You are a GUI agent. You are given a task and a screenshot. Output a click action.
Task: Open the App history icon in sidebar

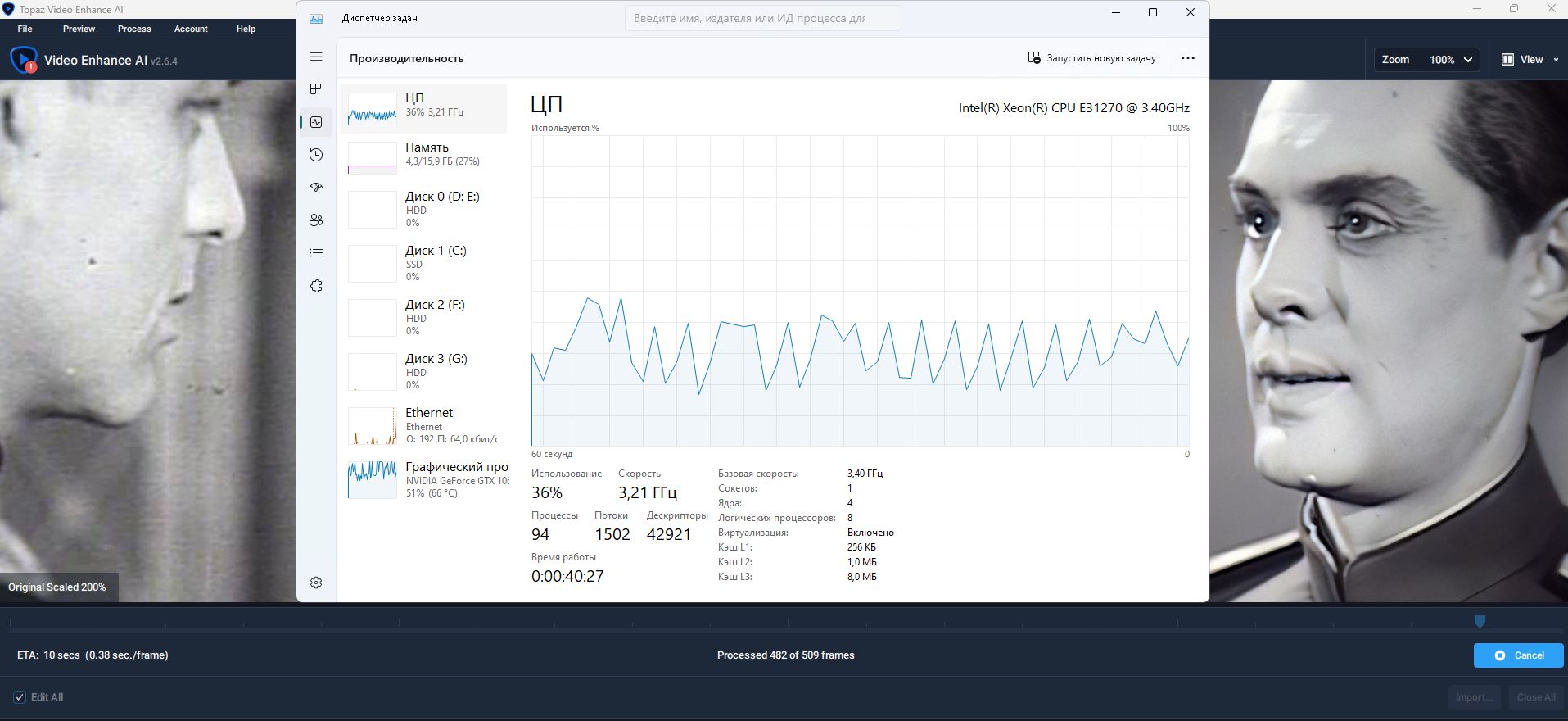click(316, 155)
